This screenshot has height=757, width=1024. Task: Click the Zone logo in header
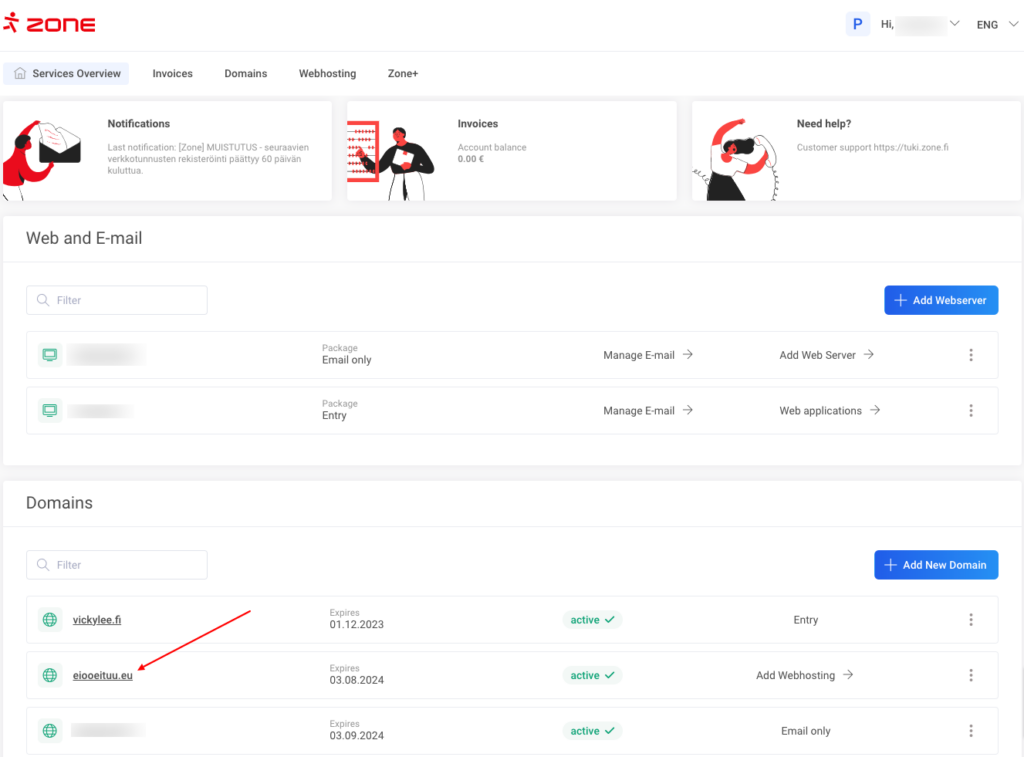tap(50, 24)
